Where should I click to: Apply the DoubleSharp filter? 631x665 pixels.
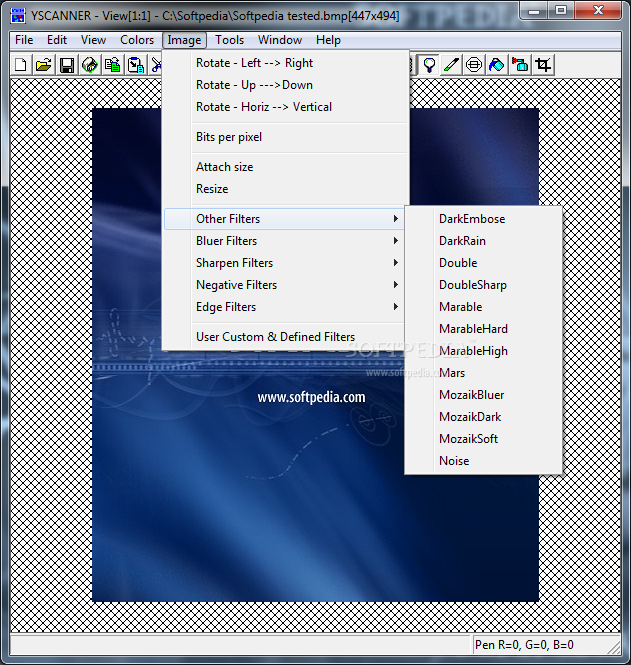(x=483, y=285)
